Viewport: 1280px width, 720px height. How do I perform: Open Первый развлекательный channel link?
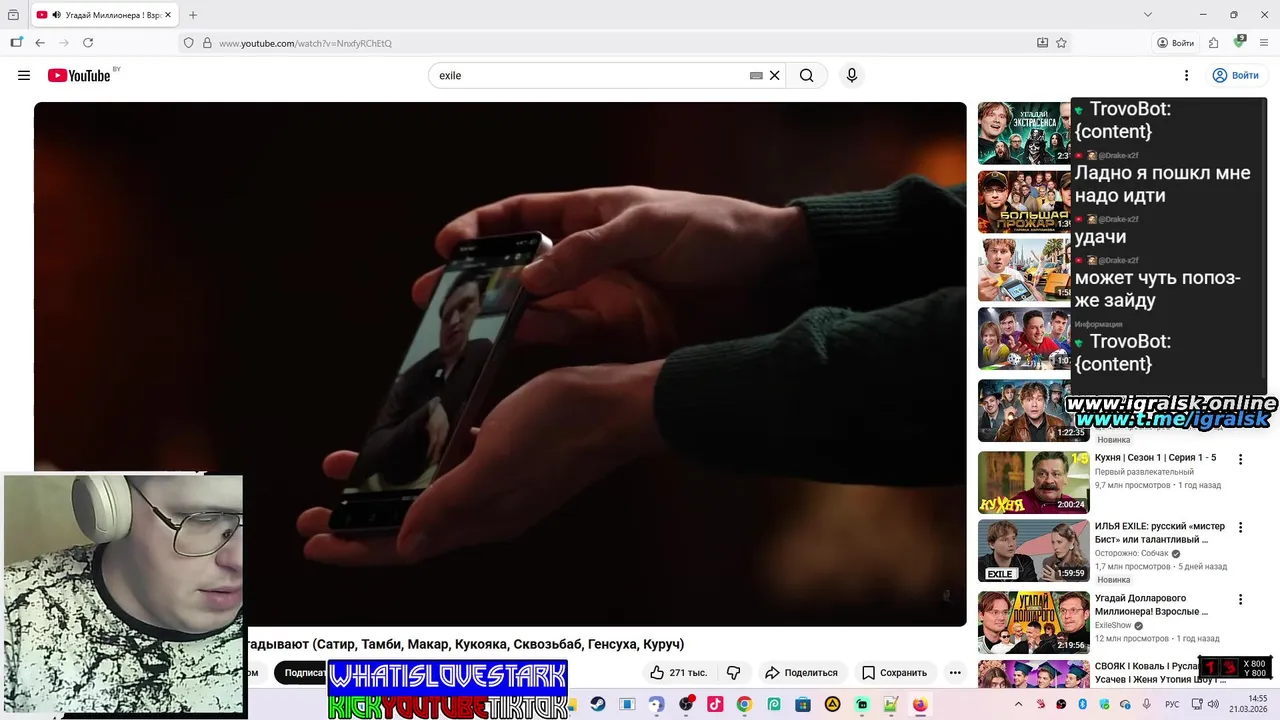point(1144,471)
